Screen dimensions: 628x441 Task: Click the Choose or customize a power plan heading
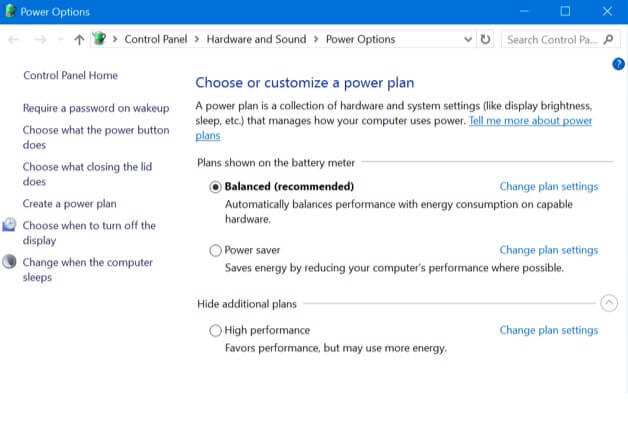coord(305,83)
